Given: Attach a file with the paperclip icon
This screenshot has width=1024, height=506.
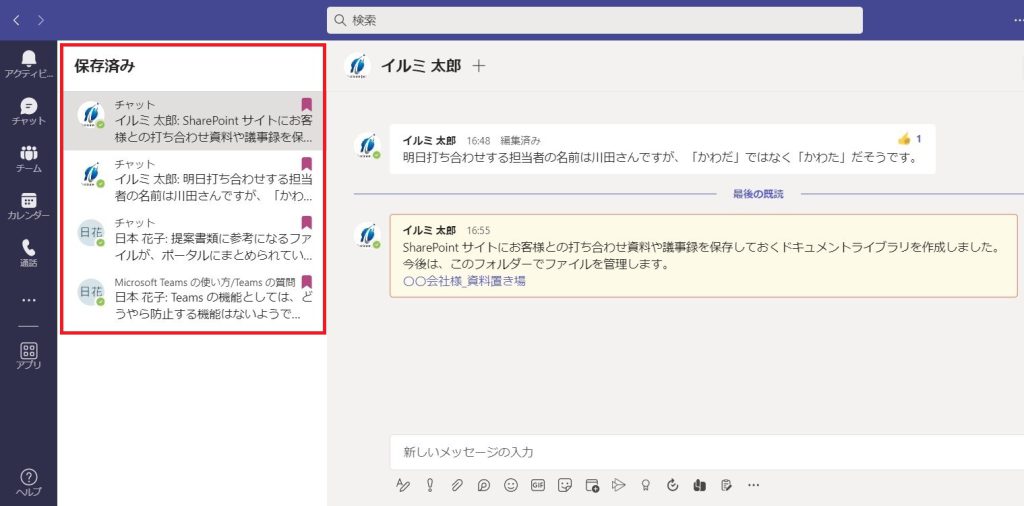Looking at the screenshot, I should tap(457, 485).
